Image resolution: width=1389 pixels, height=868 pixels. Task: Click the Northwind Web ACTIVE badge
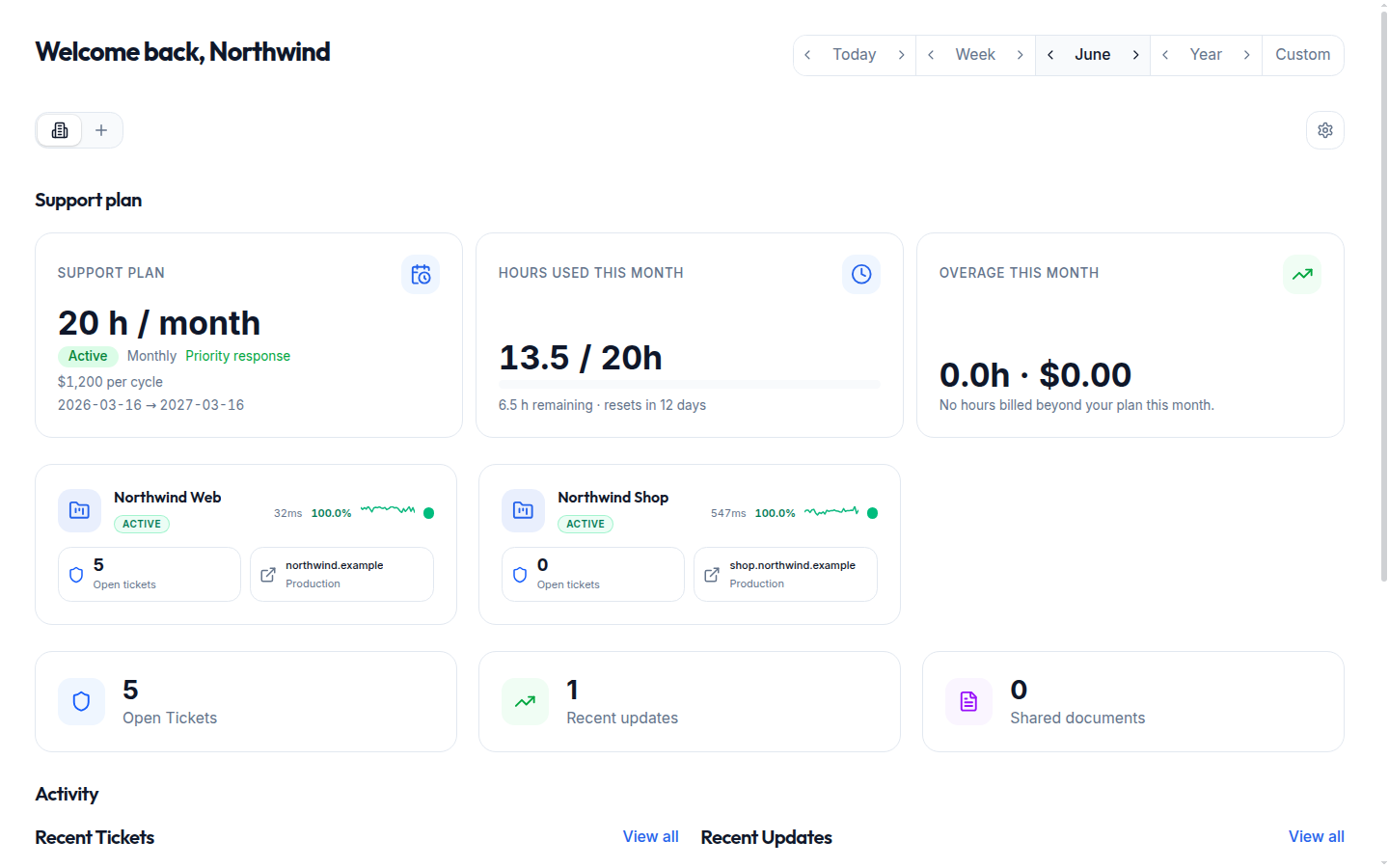[142, 525]
